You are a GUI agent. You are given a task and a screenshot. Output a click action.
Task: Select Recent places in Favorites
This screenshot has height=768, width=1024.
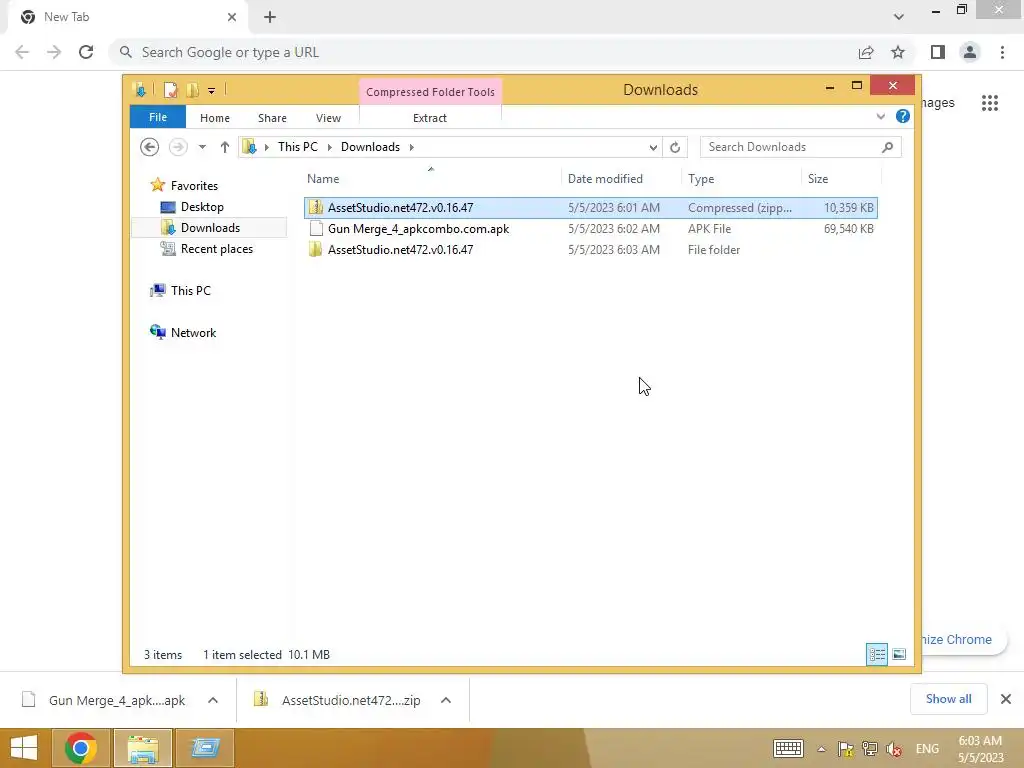(217, 249)
